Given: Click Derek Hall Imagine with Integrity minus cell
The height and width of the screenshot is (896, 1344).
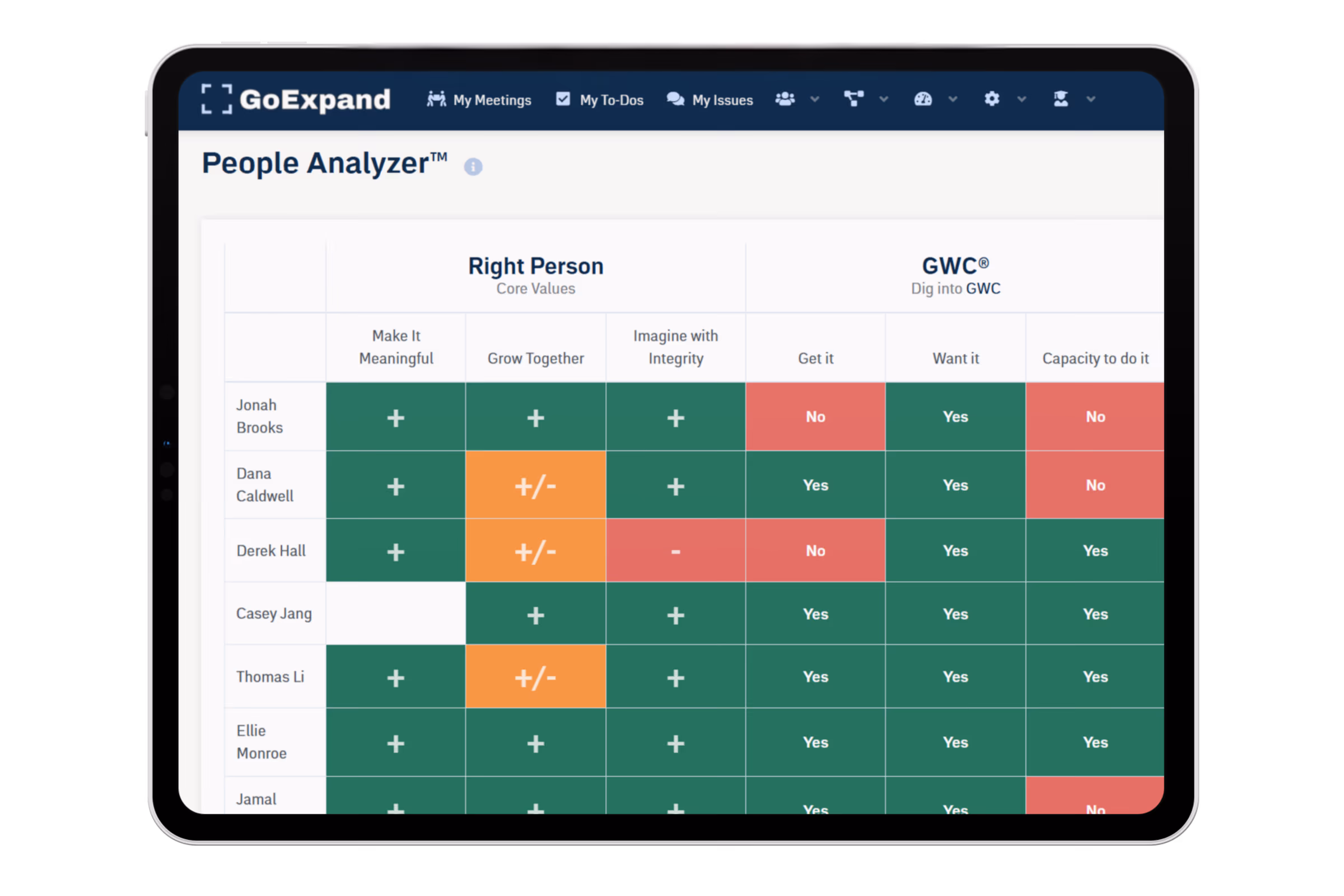Looking at the screenshot, I should pyautogui.click(x=675, y=551).
